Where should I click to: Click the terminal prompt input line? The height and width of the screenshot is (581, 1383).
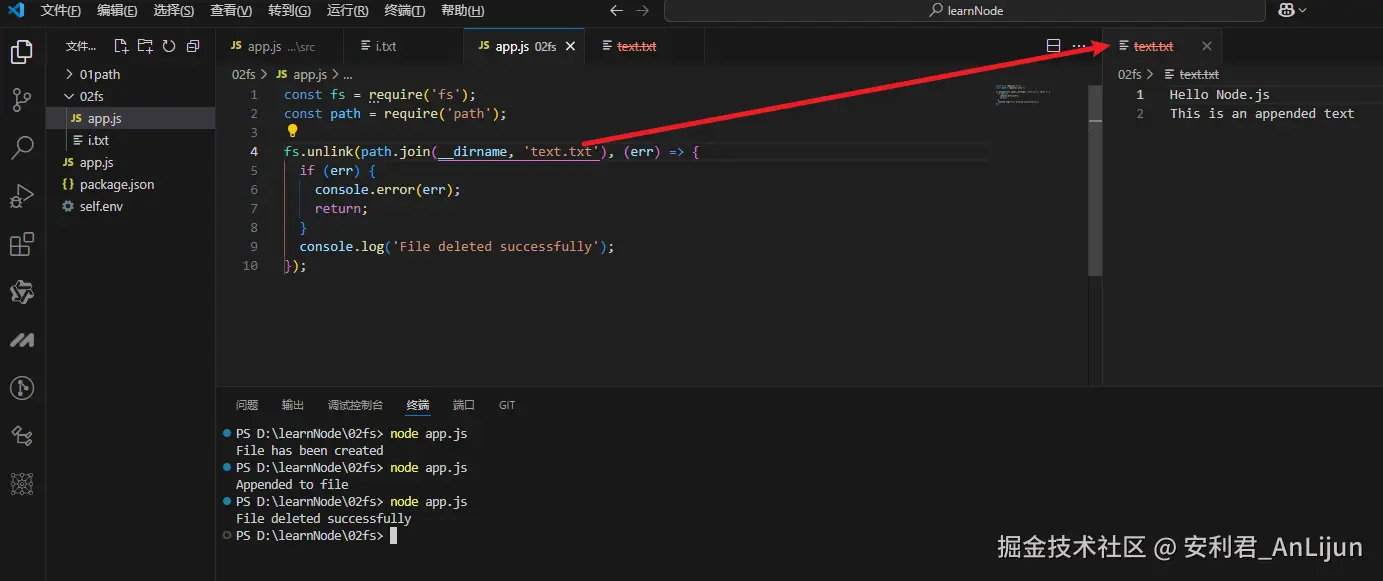[311, 536]
